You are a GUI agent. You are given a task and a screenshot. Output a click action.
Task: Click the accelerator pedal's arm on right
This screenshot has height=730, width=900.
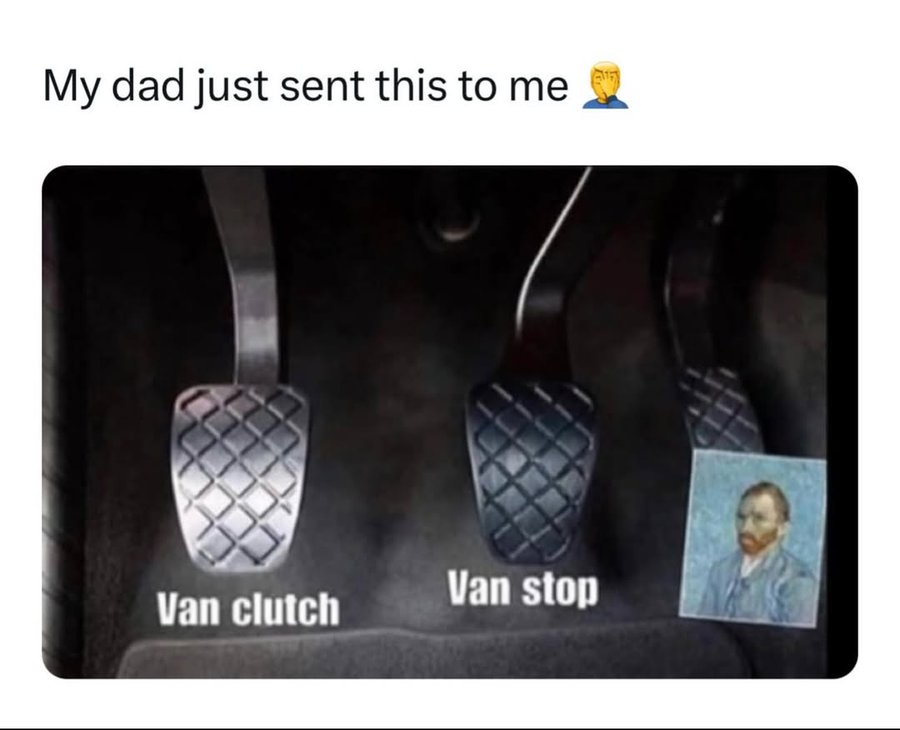point(689,298)
